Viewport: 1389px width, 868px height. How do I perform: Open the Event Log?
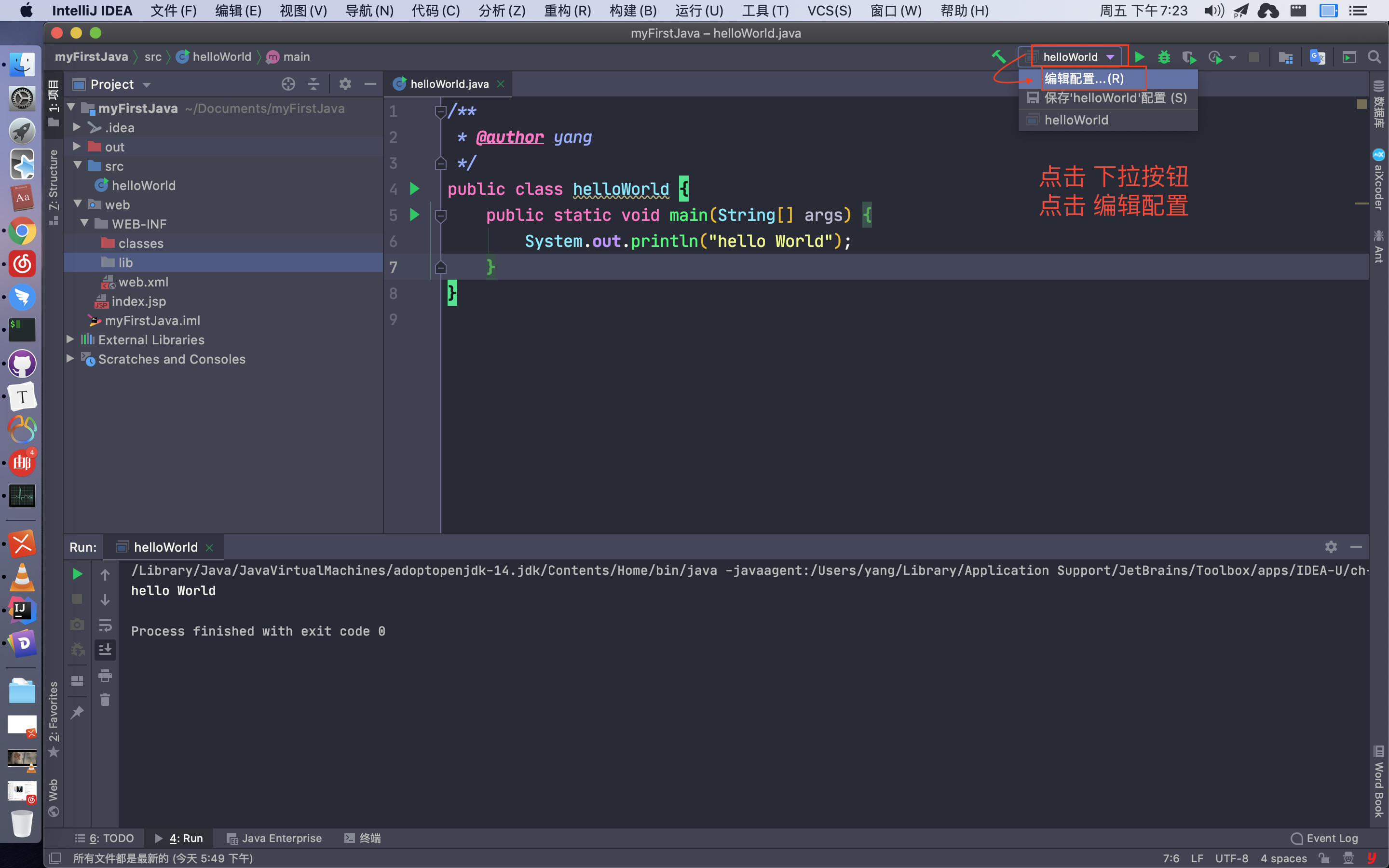pos(1325,838)
